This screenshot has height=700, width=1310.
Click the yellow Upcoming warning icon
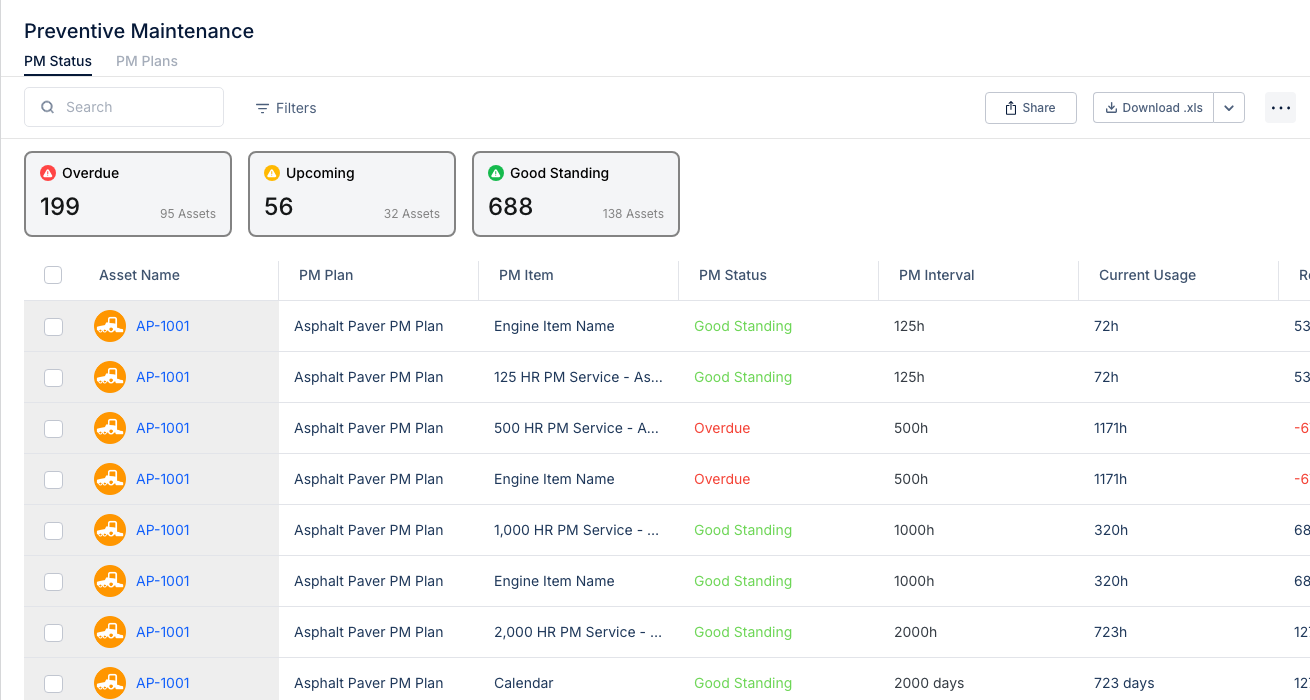[x=271, y=173]
